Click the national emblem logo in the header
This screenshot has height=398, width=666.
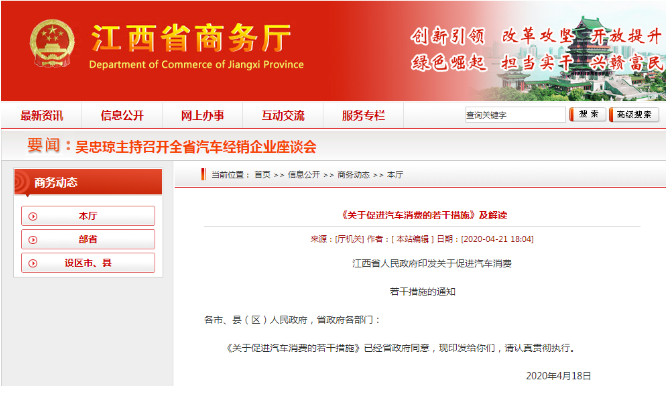(x=52, y=43)
